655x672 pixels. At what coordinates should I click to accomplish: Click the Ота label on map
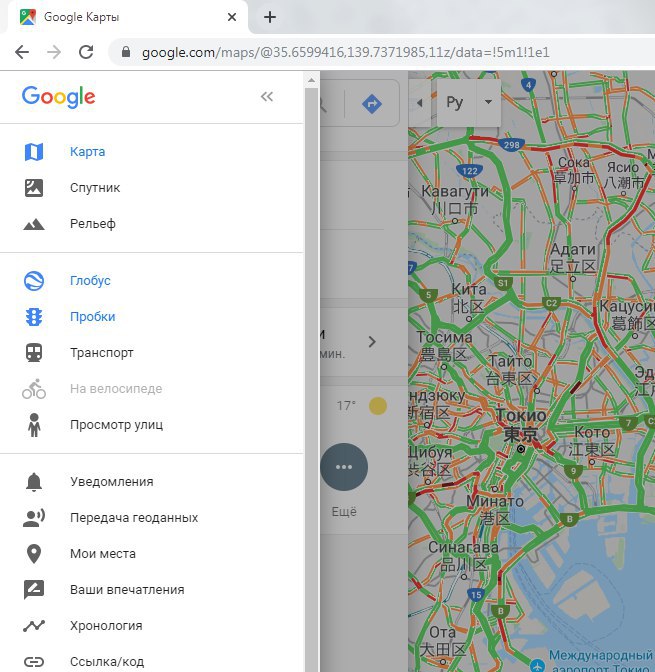click(x=442, y=632)
